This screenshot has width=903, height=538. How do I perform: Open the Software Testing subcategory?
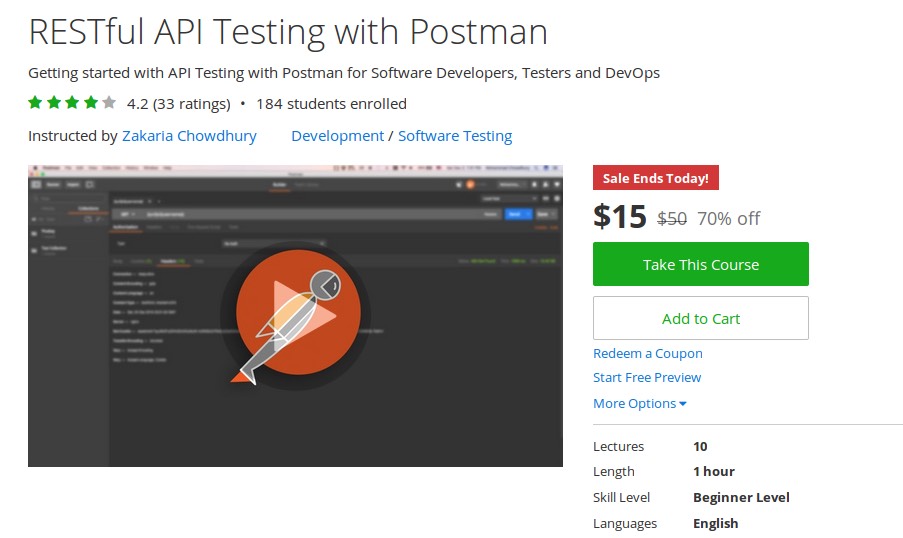(x=455, y=136)
